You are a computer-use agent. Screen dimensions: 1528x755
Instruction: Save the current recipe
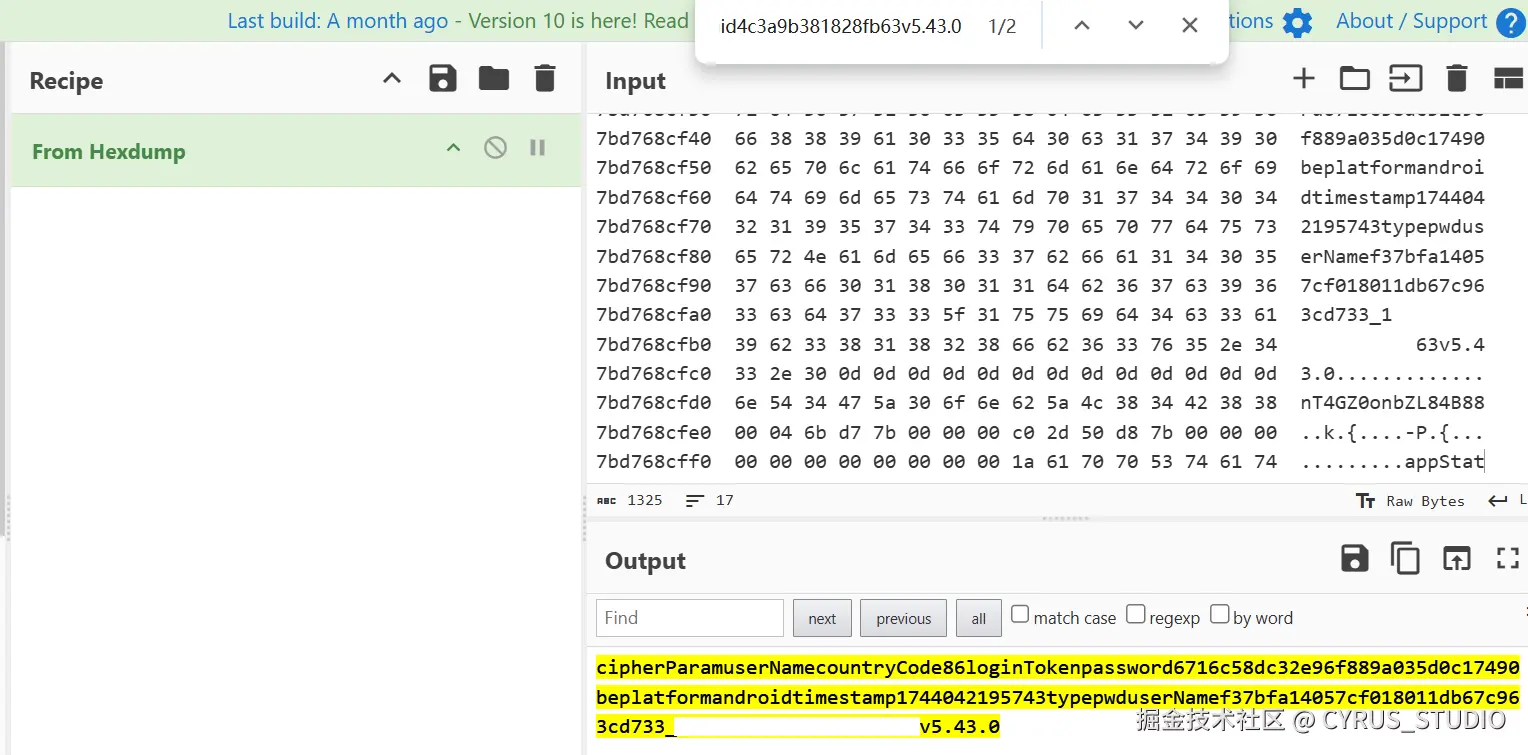(x=443, y=79)
